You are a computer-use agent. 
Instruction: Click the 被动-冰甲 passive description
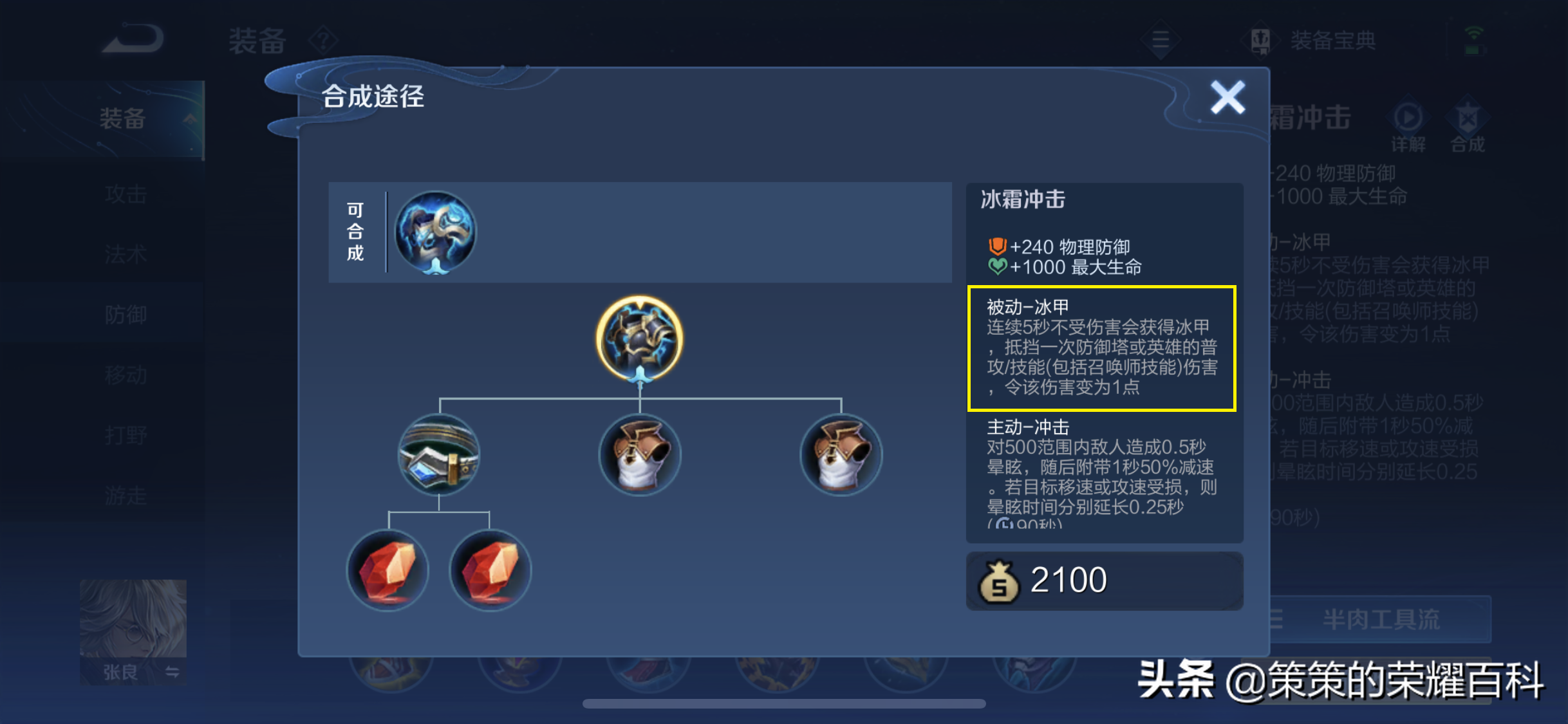click(1101, 348)
